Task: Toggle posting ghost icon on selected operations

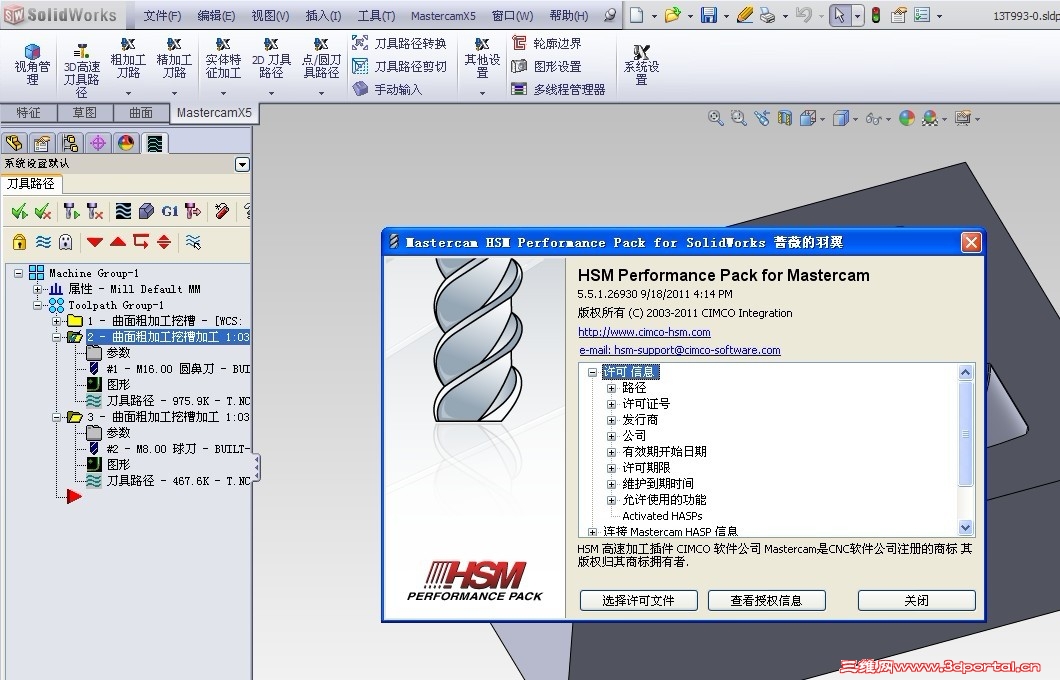Action: [x=66, y=242]
